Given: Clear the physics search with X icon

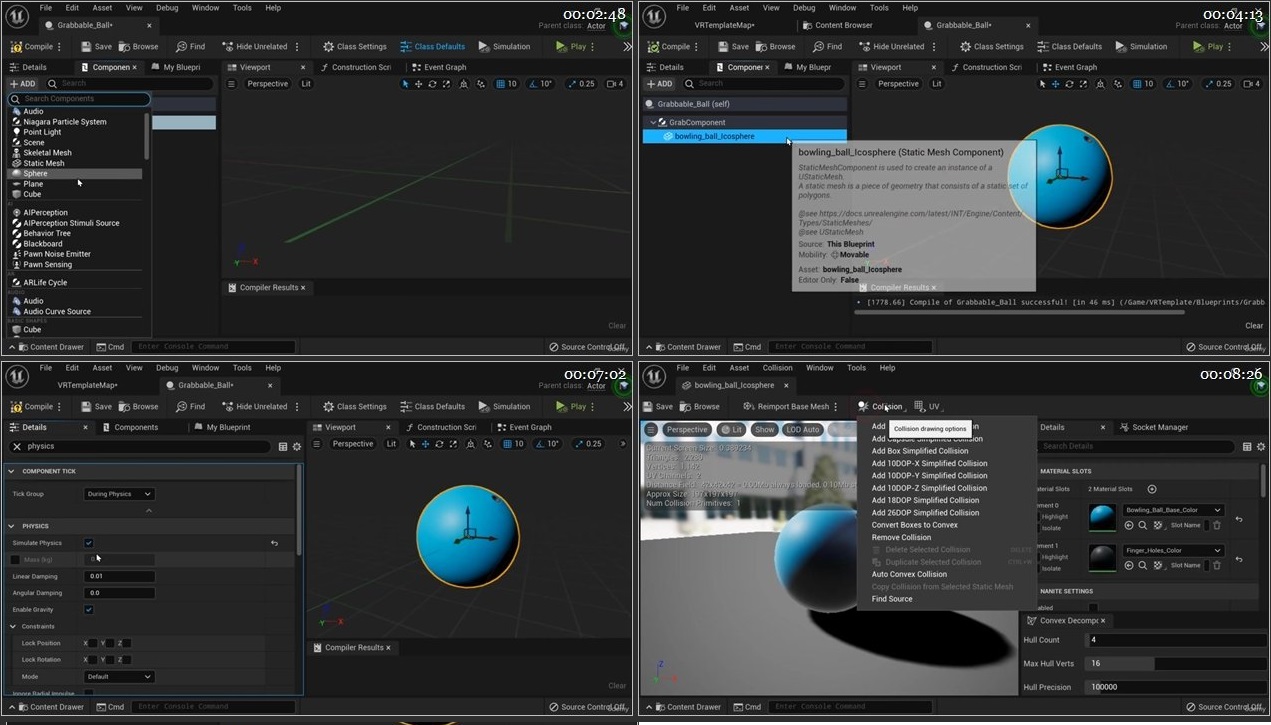Looking at the screenshot, I should tap(17, 447).
